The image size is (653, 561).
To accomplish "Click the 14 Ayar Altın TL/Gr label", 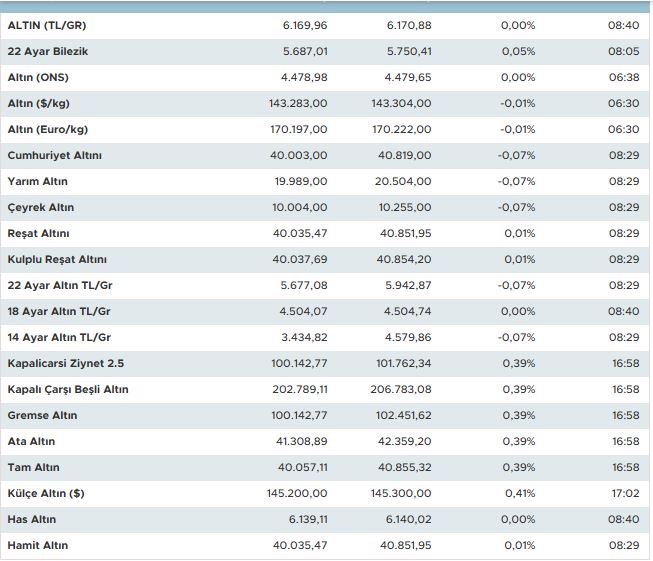I will pos(59,338).
